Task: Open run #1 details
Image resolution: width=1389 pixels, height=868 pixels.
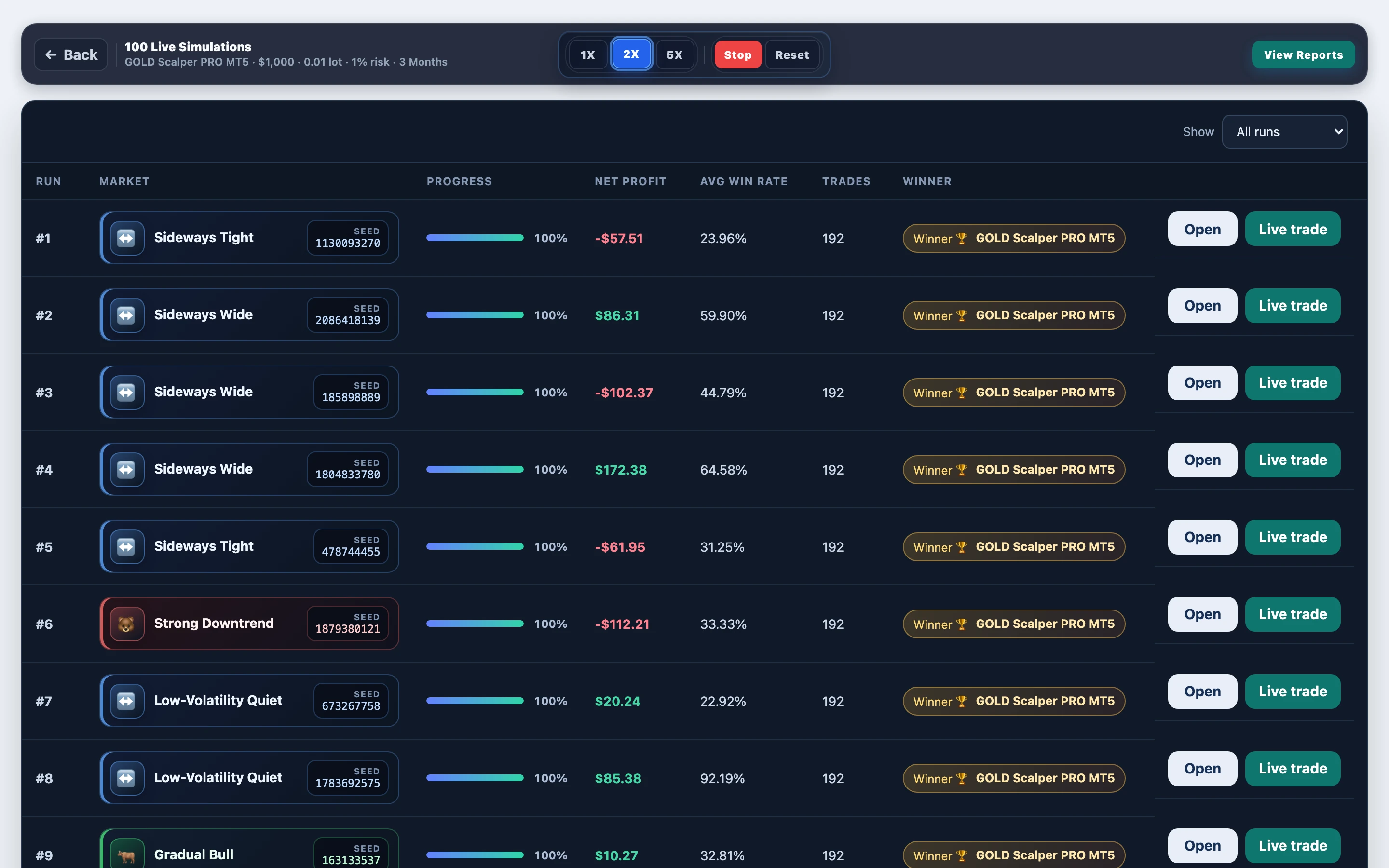Action: click(x=1202, y=229)
